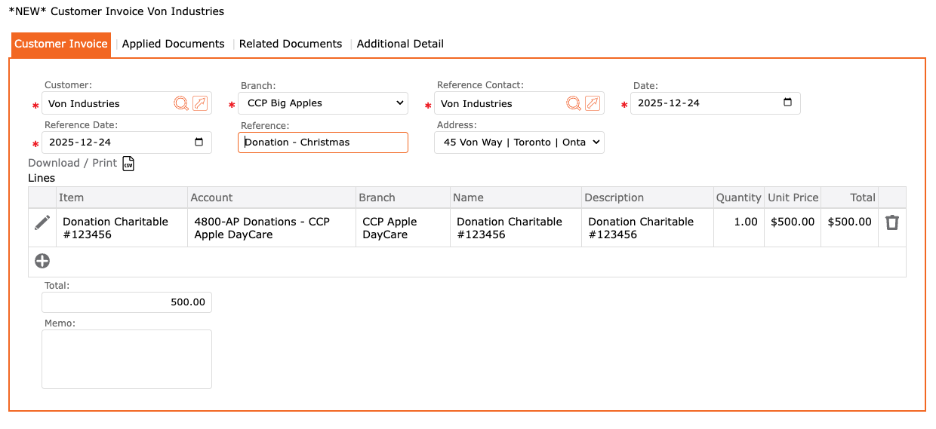Viewport: 936px width, 429px height.
Task: Click inside the Memo text area
Action: pos(126,358)
